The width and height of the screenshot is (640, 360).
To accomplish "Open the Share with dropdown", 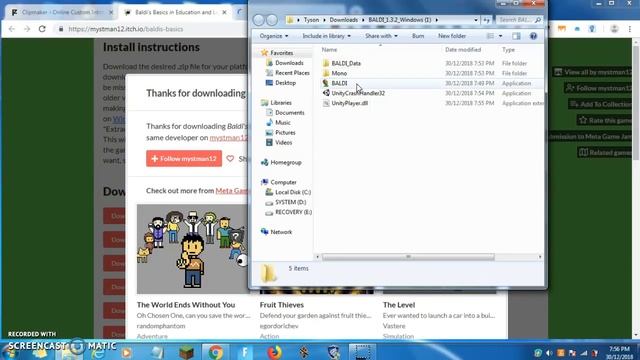I will [x=381, y=36].
